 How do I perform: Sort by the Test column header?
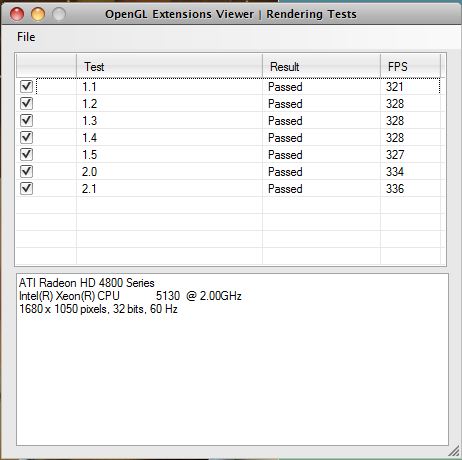[x=169, y=66]
